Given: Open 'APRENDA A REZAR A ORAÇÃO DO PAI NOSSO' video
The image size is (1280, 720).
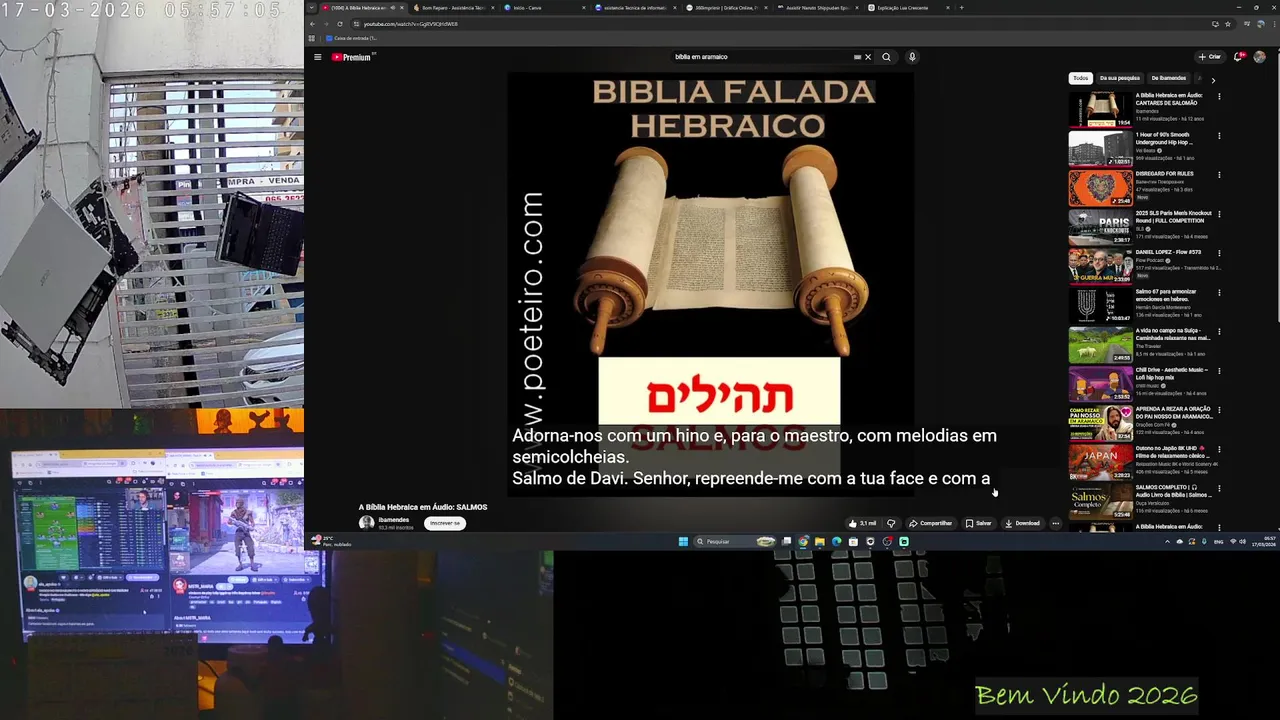Looking at the screenshot, I should click(1100, 422).
